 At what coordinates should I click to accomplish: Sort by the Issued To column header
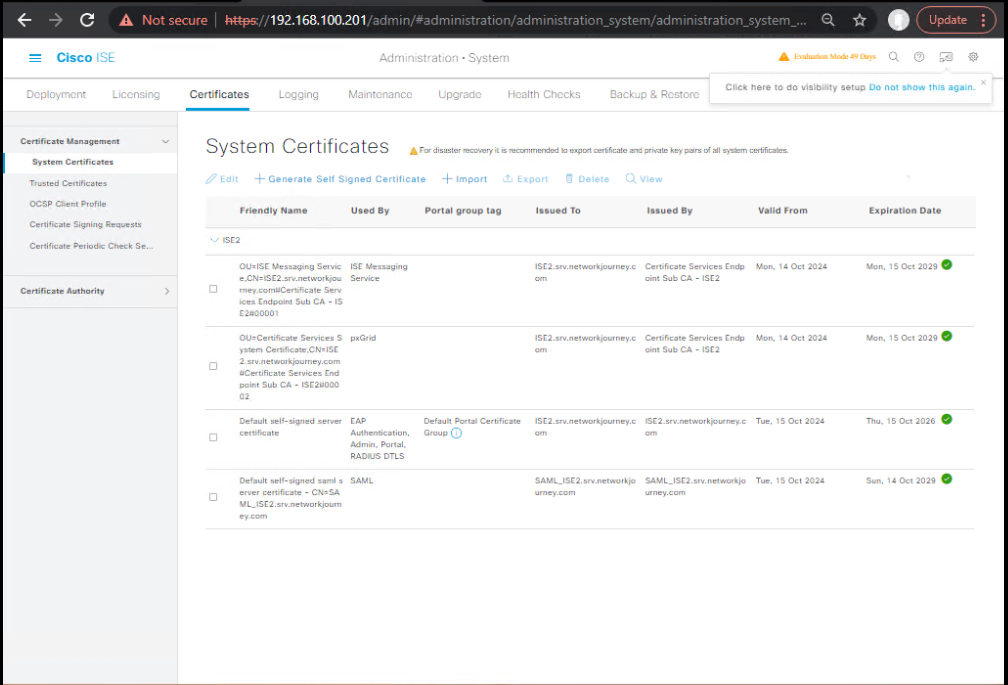coord(558,210)
